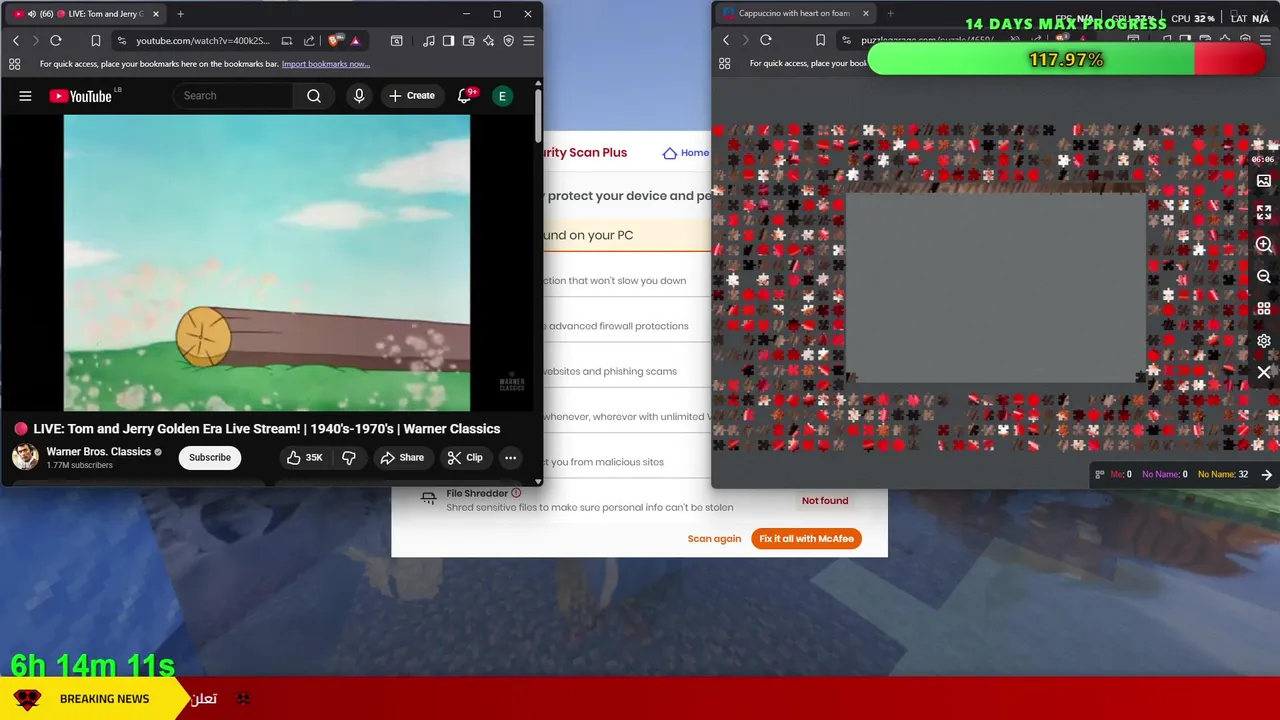Image resolution: width=1280 pixels, height=720 pixels.
Task: Open apps grid in puzzle window bookmarks bar
Action: [725, 63]
